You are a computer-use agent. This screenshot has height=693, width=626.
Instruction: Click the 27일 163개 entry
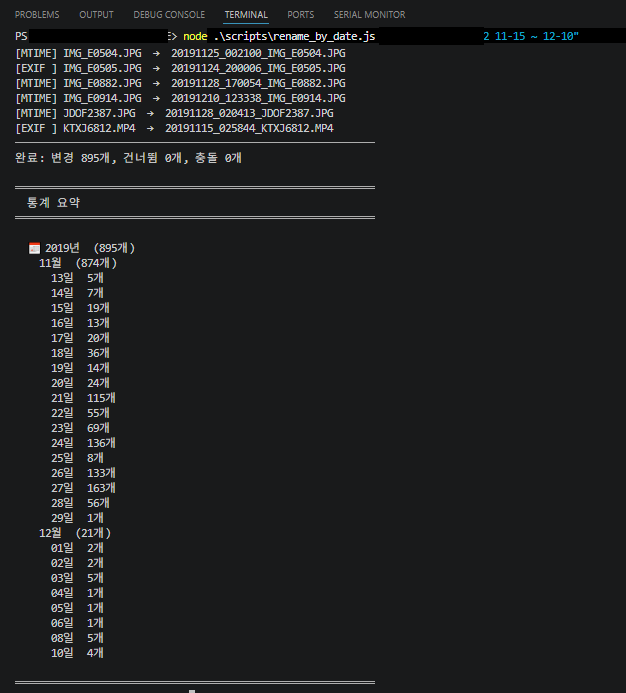click(83, 488)
